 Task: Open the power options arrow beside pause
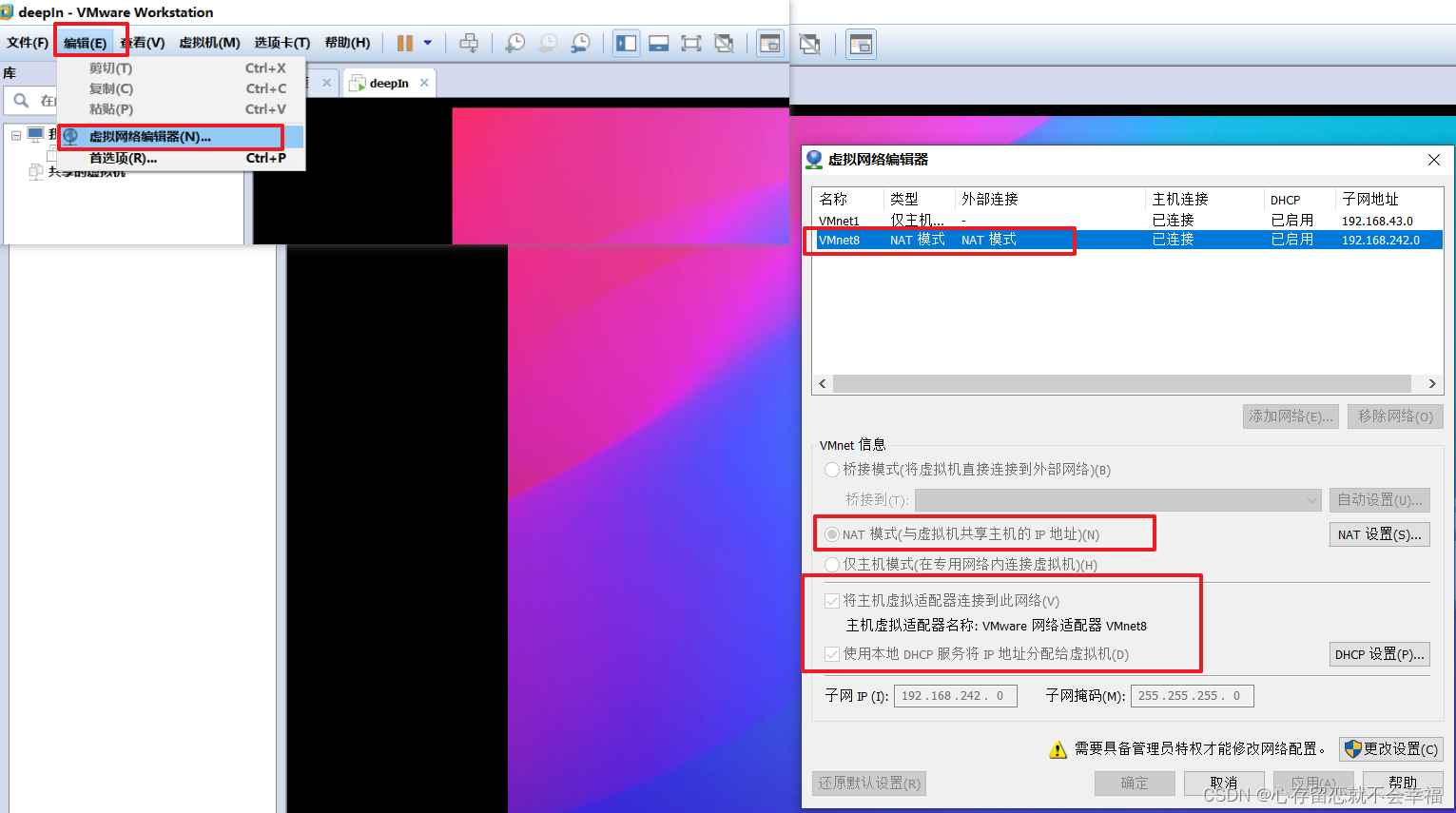click(x=428, y=43)
